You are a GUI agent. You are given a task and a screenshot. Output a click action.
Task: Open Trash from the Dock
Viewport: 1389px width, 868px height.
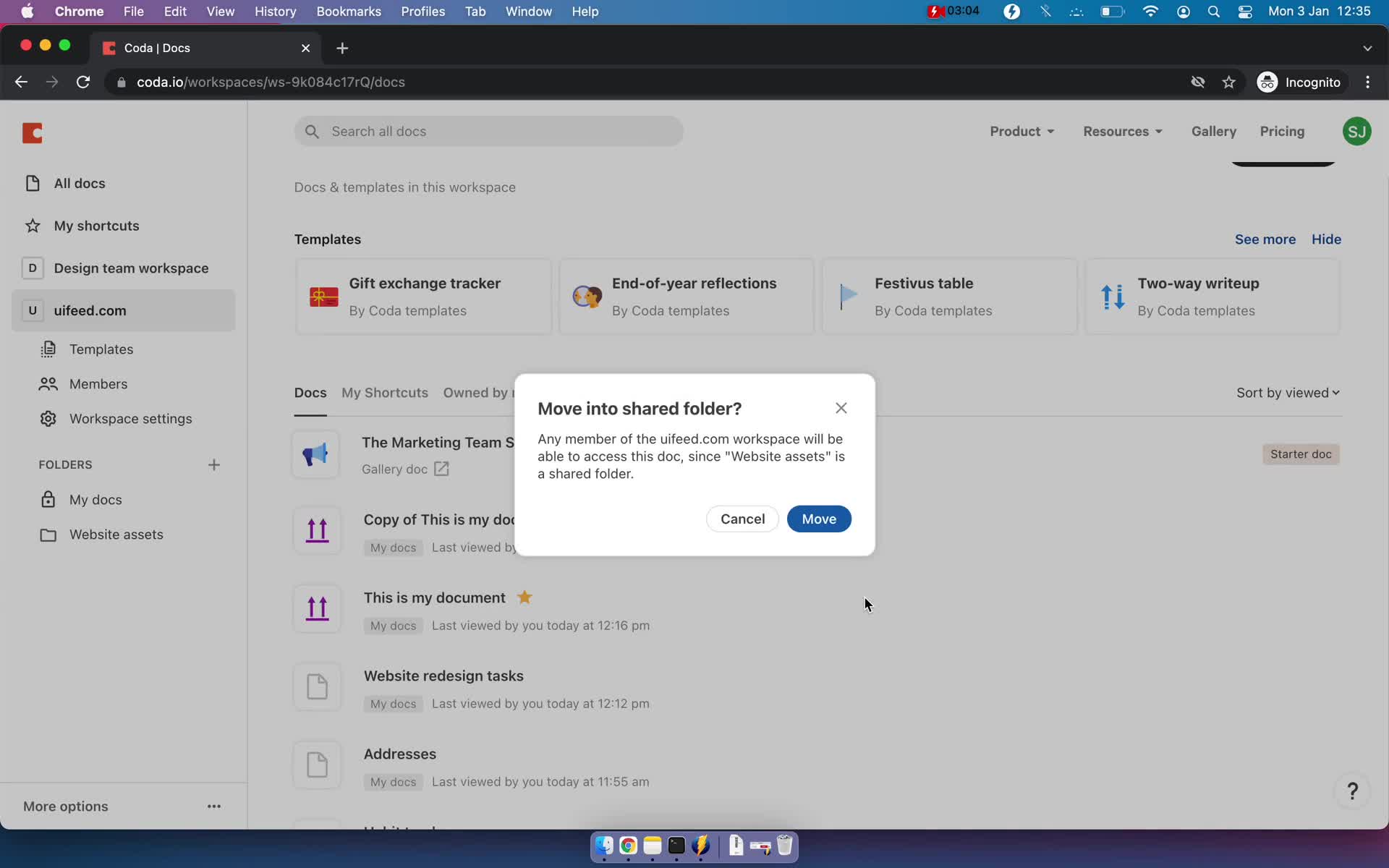pyautogui.click(x=784, y=846)
